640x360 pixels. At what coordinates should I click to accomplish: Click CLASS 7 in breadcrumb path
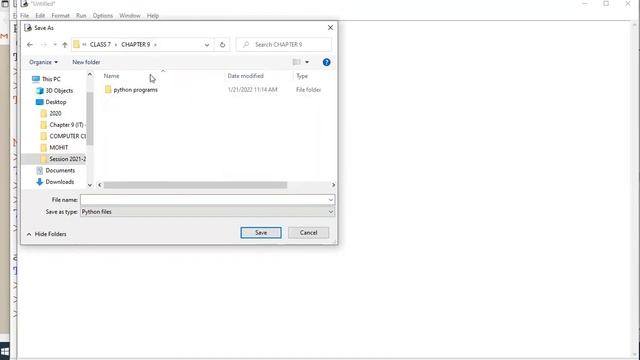tap(100, 44)
